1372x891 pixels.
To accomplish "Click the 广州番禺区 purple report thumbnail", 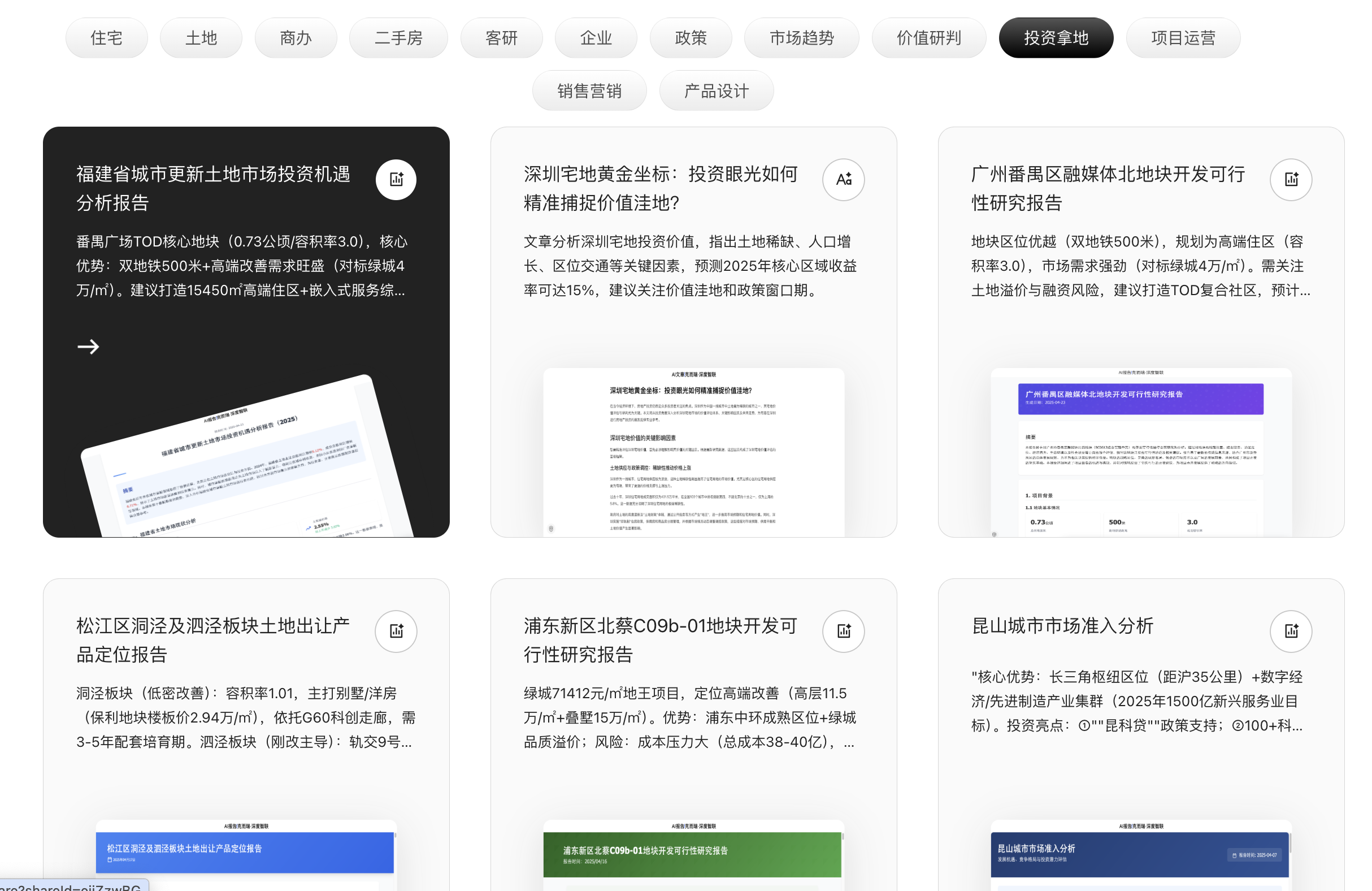I will click(x=1141, y=452).
